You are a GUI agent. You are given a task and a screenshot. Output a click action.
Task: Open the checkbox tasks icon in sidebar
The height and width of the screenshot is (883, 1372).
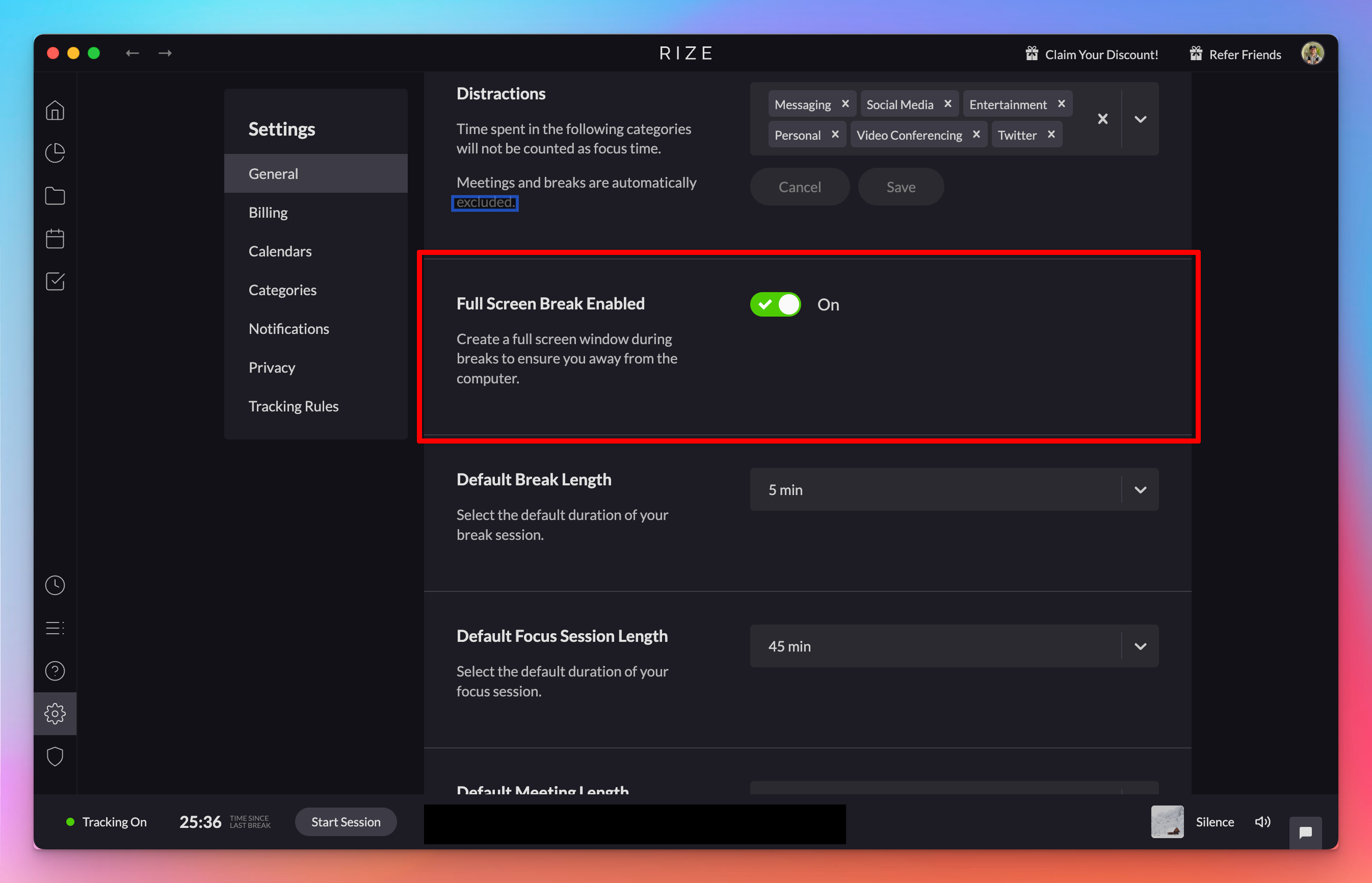[55, 281]
